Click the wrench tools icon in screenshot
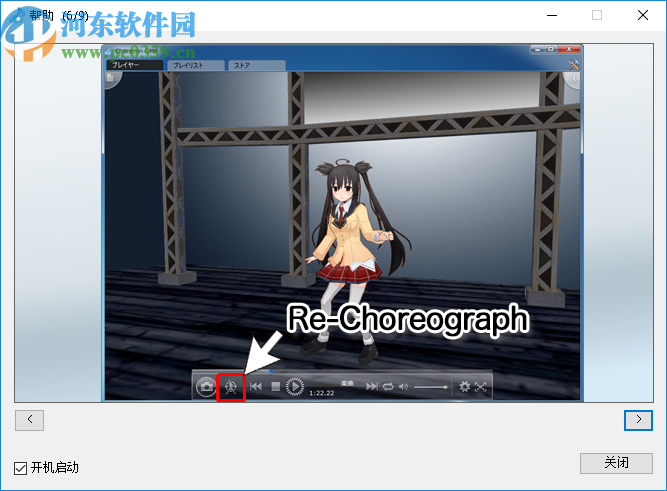Viewport: 667px width, 491px height. point(573,64)
